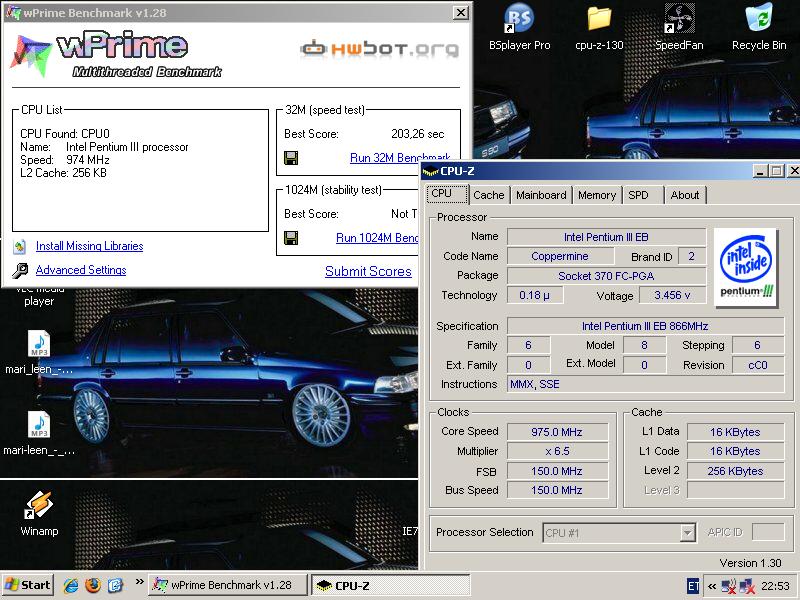Click the Voltage value 3.456 v
The image size is (800, 600).
pos(672,295)
